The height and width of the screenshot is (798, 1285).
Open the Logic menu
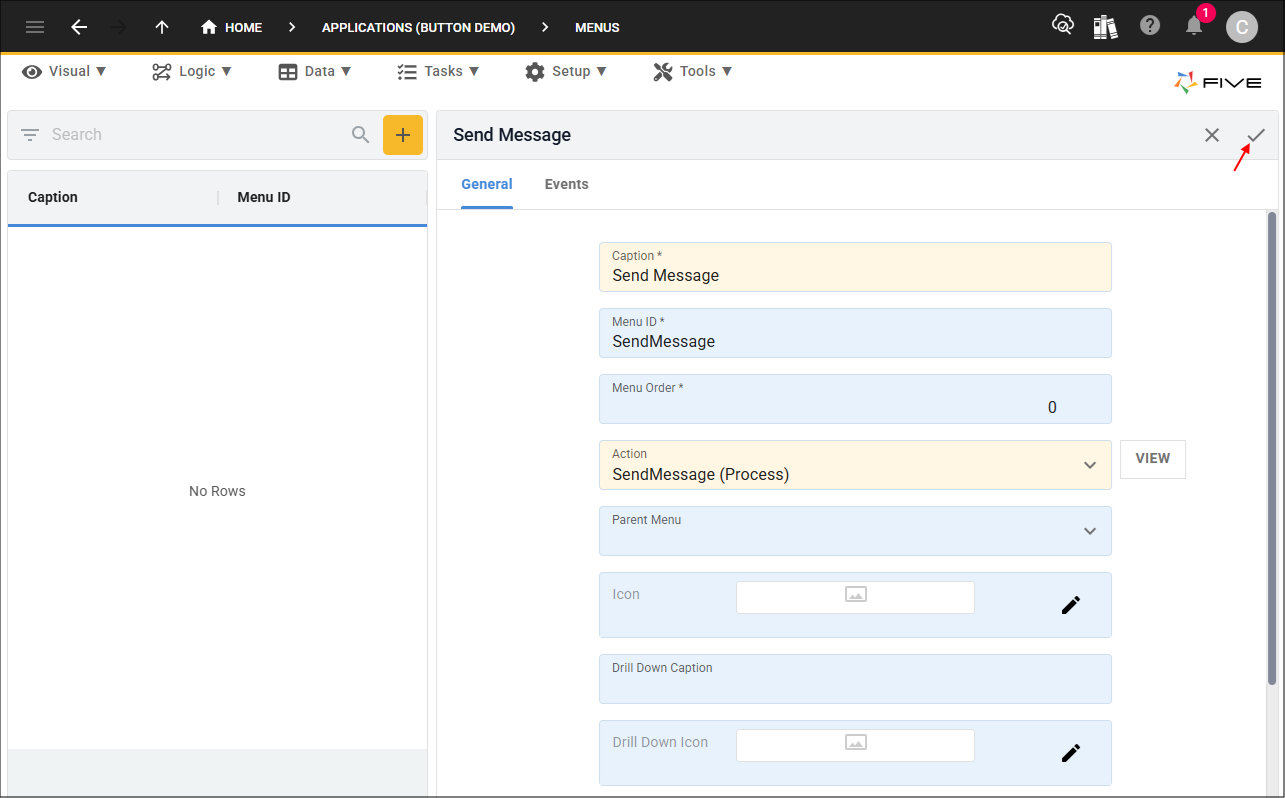192,71
